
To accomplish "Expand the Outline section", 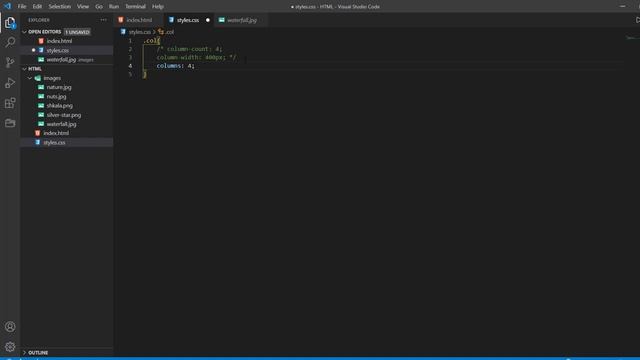I will pos(38,352).
